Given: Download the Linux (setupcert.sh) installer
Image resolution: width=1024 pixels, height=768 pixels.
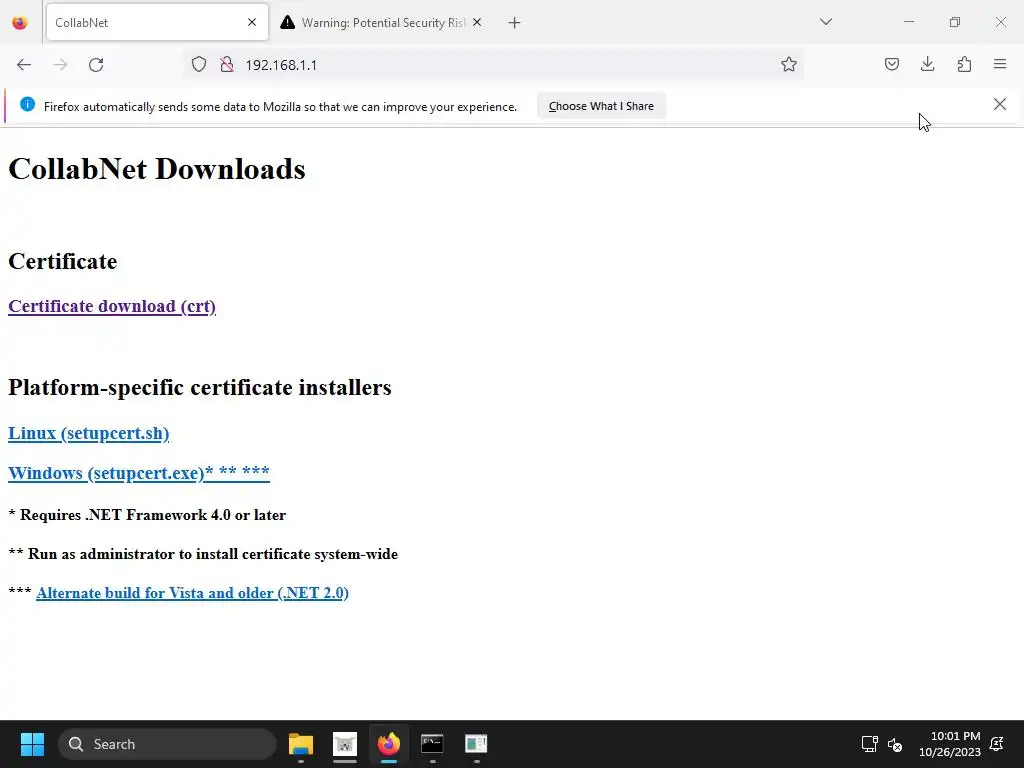Looking at the screenshot, I should click(88, 433).
